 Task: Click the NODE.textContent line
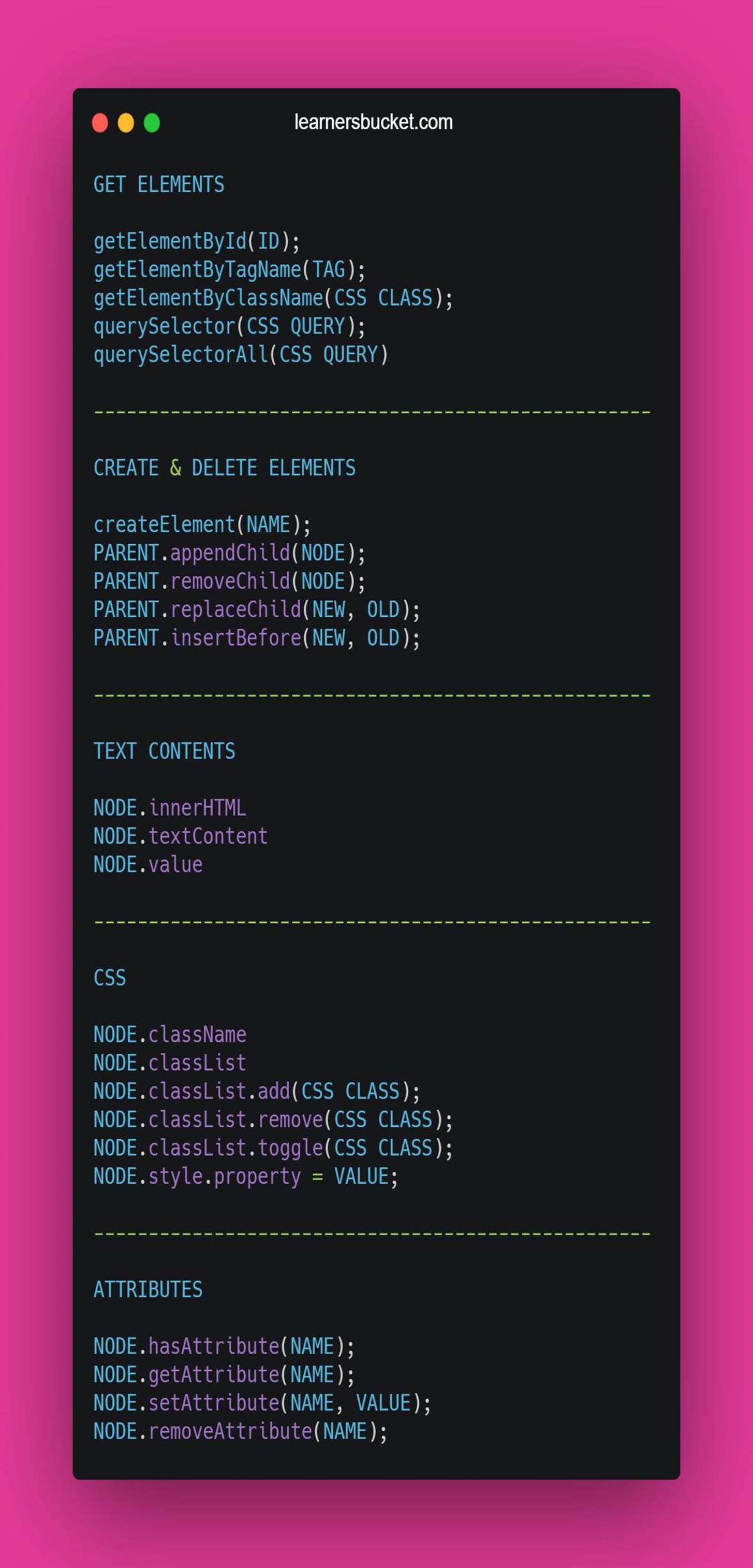(x=181, y=836)
